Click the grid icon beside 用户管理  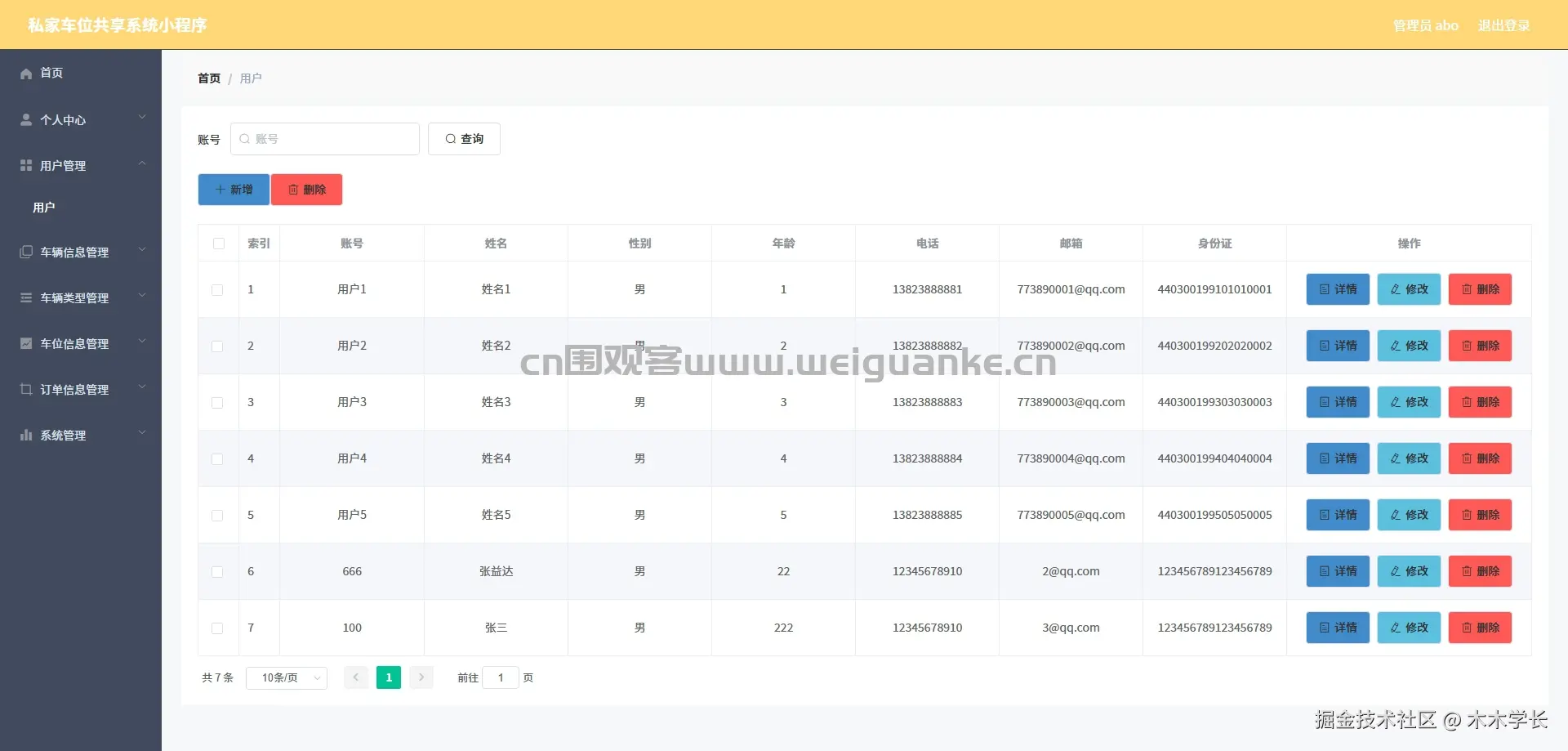tap(26, 165)
